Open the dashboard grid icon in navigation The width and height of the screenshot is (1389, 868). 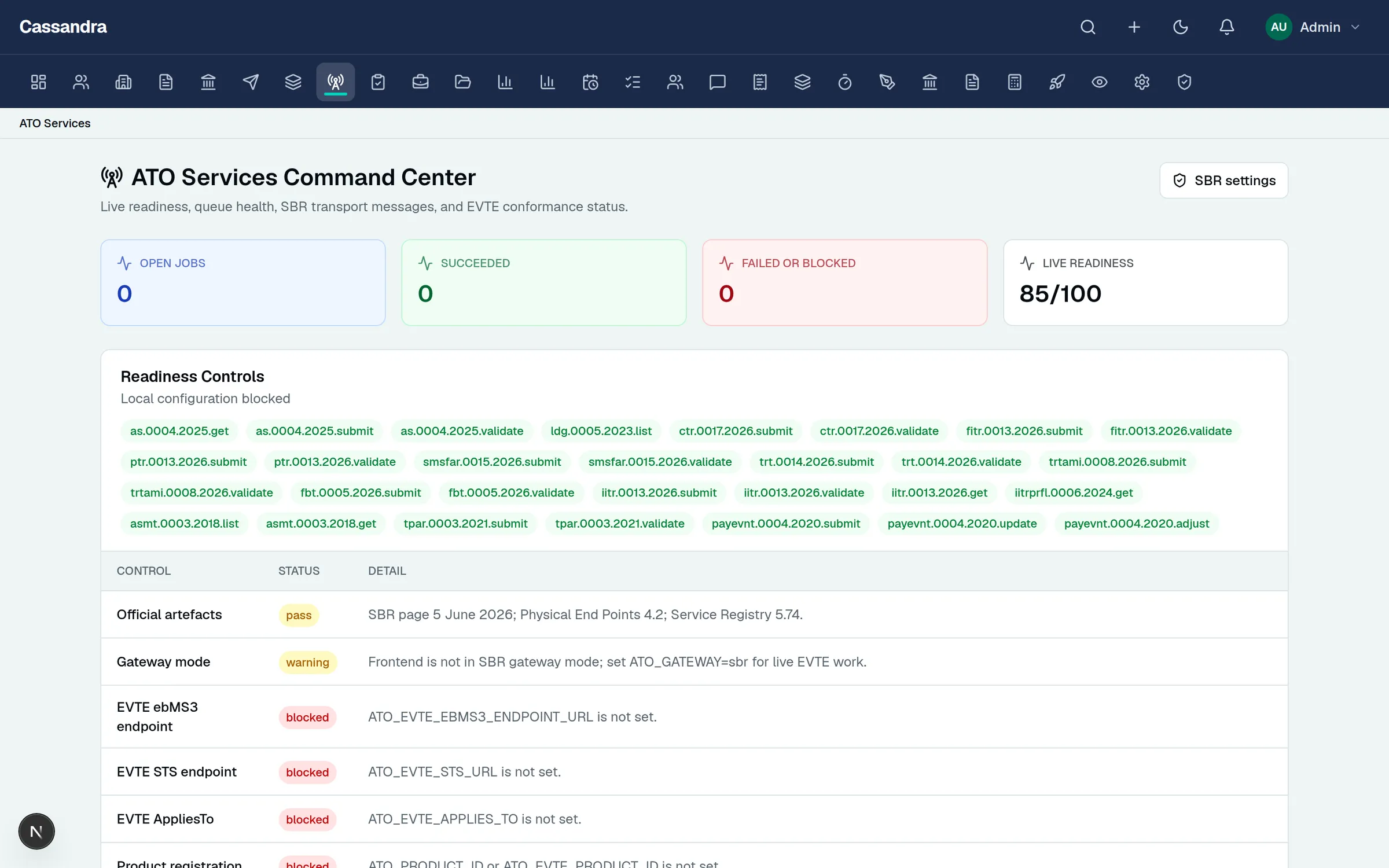click(38, 82)
